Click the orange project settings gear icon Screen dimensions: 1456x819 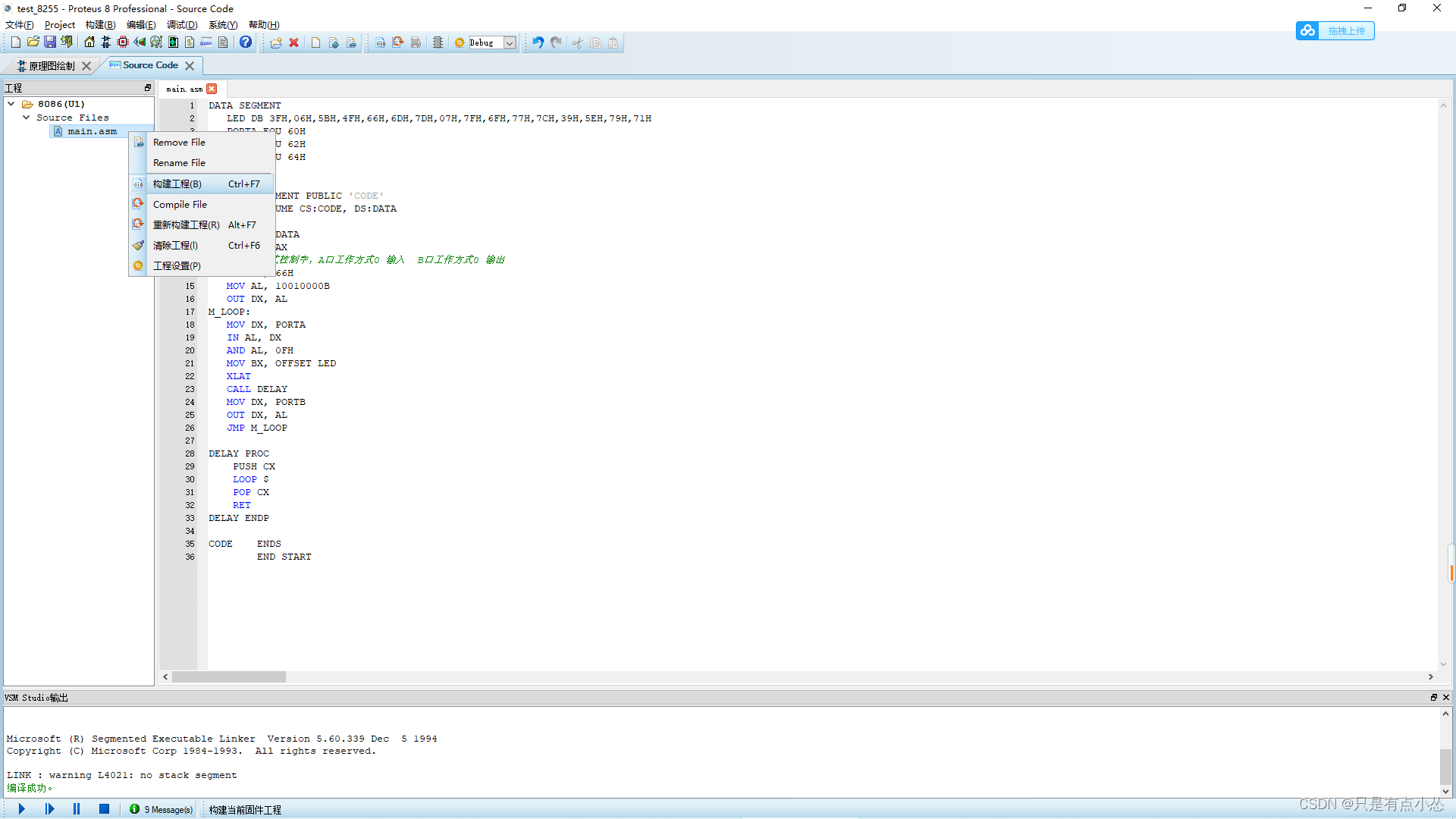[460, 42]
